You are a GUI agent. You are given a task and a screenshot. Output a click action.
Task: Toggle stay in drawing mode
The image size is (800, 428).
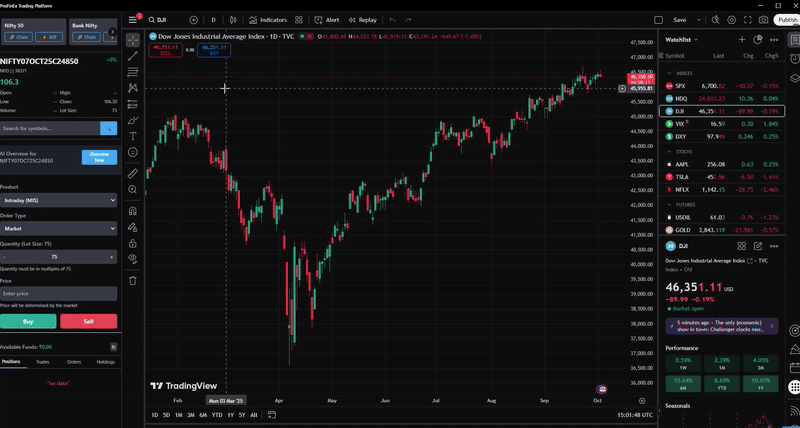(133, 227)
